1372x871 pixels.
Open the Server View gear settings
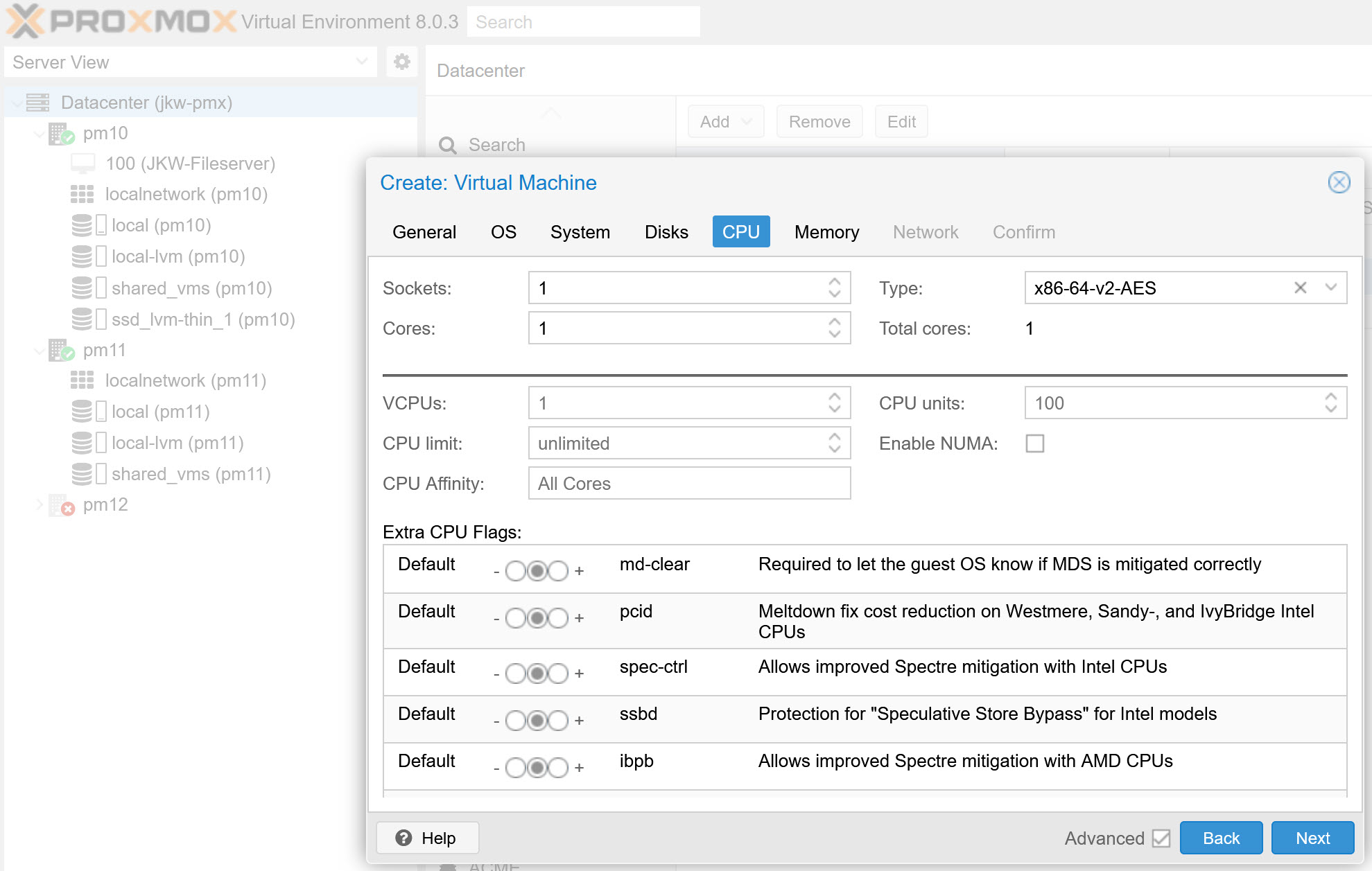pyautogui.click(x=401, y=62)
